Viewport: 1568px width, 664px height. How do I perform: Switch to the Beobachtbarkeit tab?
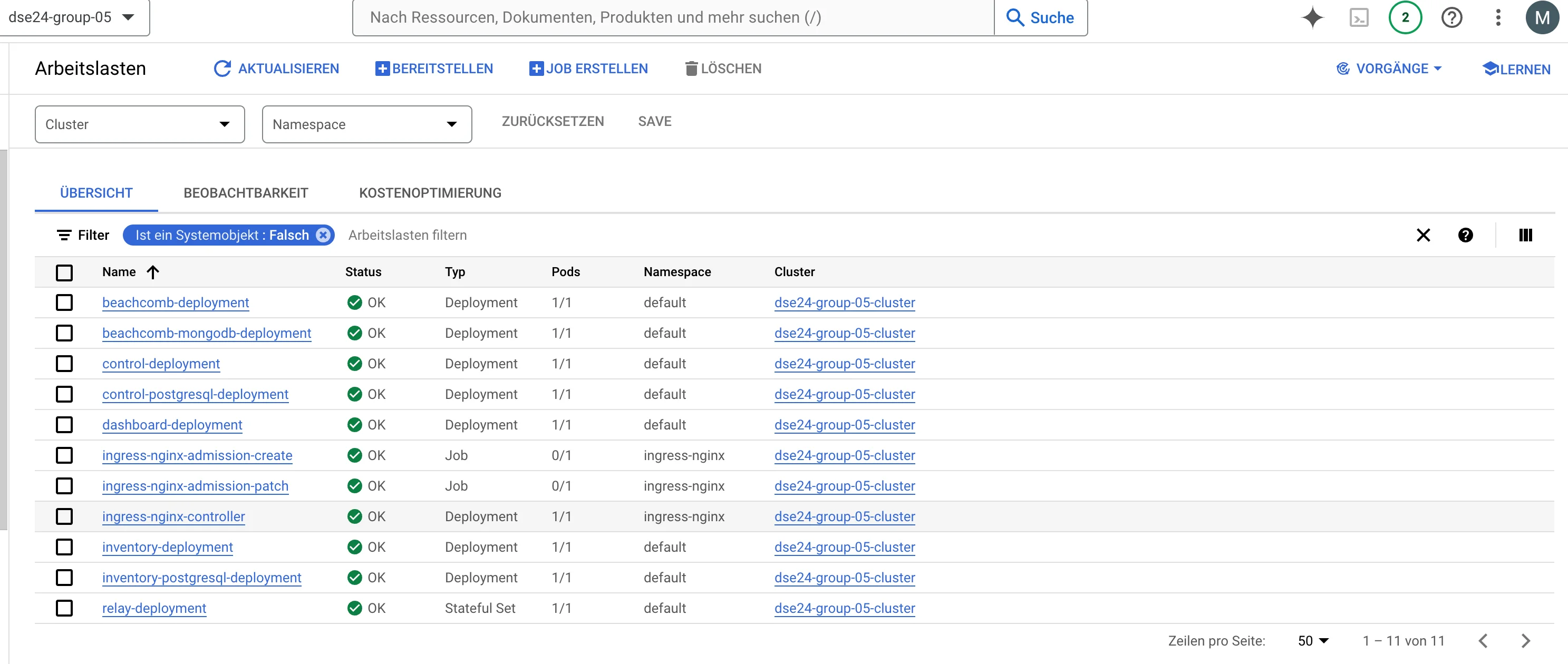click(x=246, y=193)
